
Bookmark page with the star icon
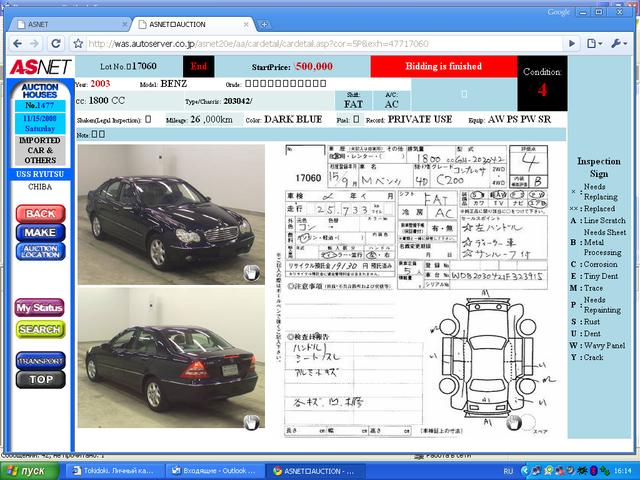[78, 43]
